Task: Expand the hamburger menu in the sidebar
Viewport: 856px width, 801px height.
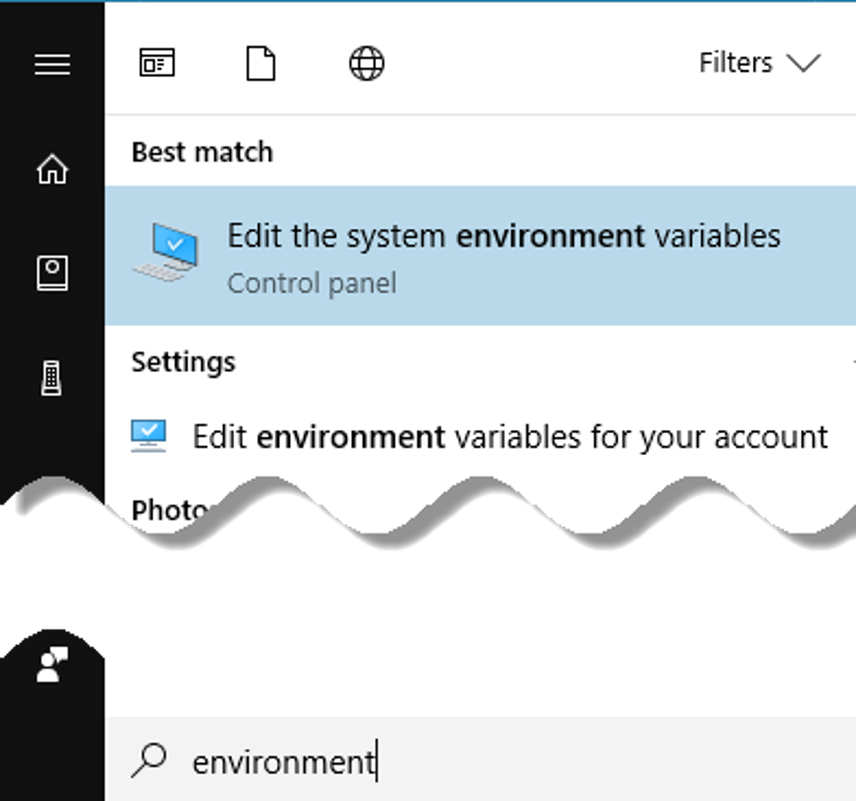Action: (52, 65)
